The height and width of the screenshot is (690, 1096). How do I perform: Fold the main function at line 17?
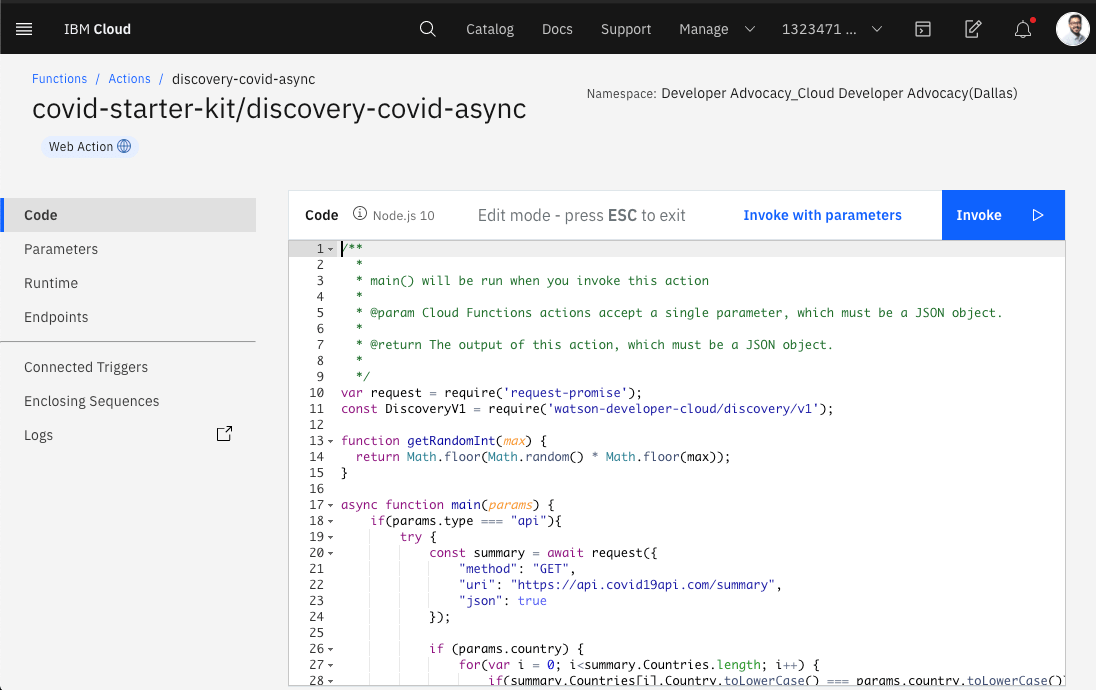[x=331, y=505]
